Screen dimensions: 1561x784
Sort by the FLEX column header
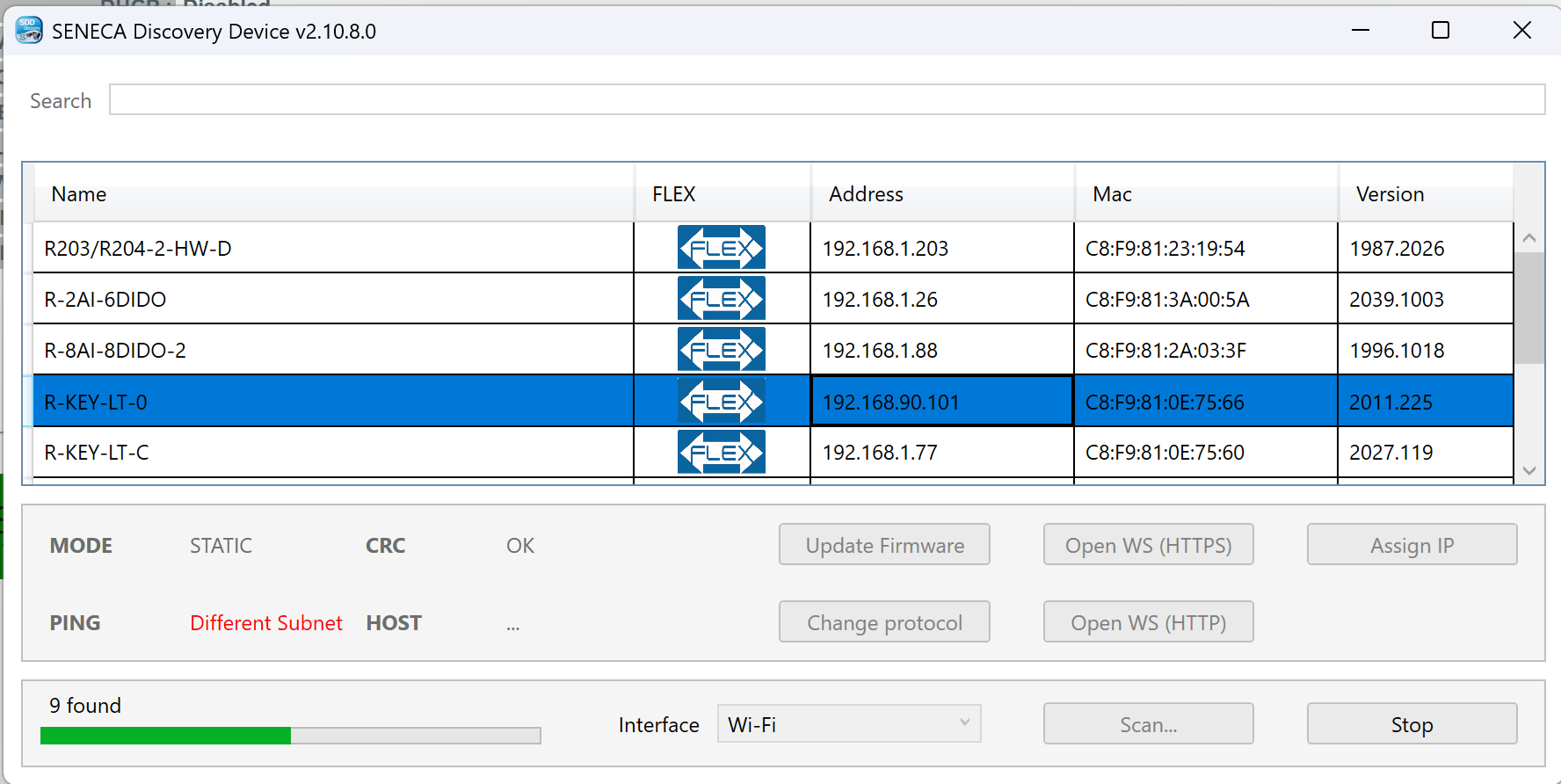(722, 193)
